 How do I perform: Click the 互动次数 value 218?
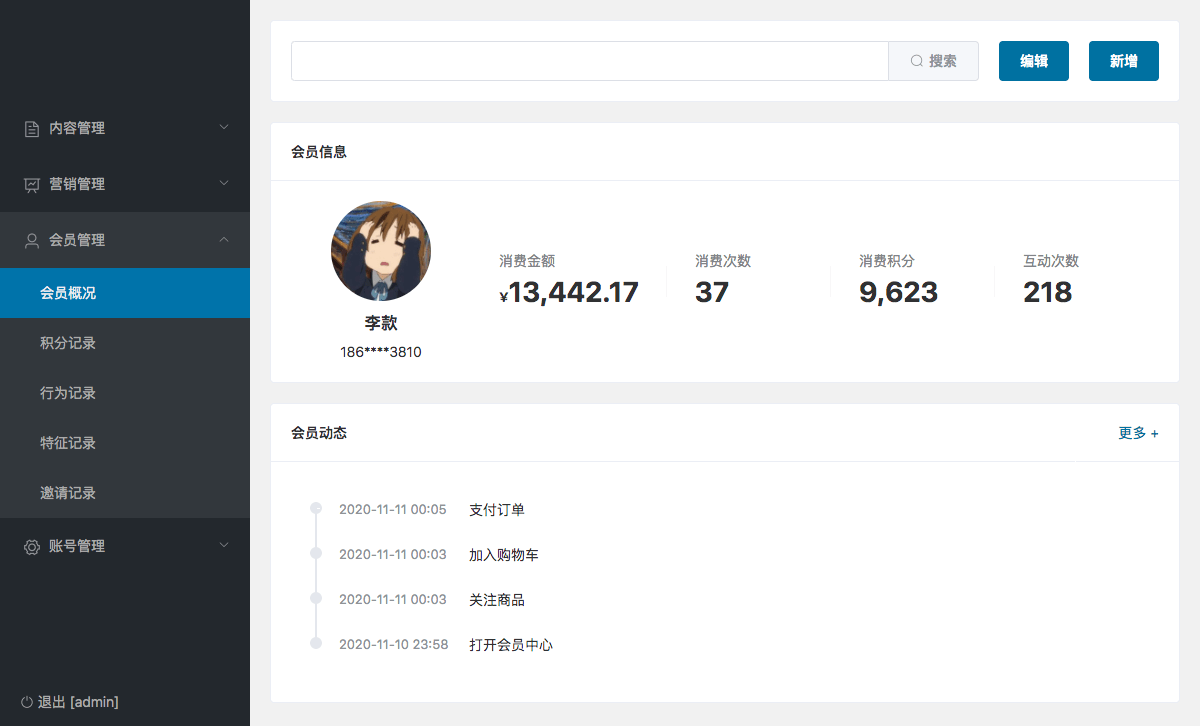[1047, 292]
